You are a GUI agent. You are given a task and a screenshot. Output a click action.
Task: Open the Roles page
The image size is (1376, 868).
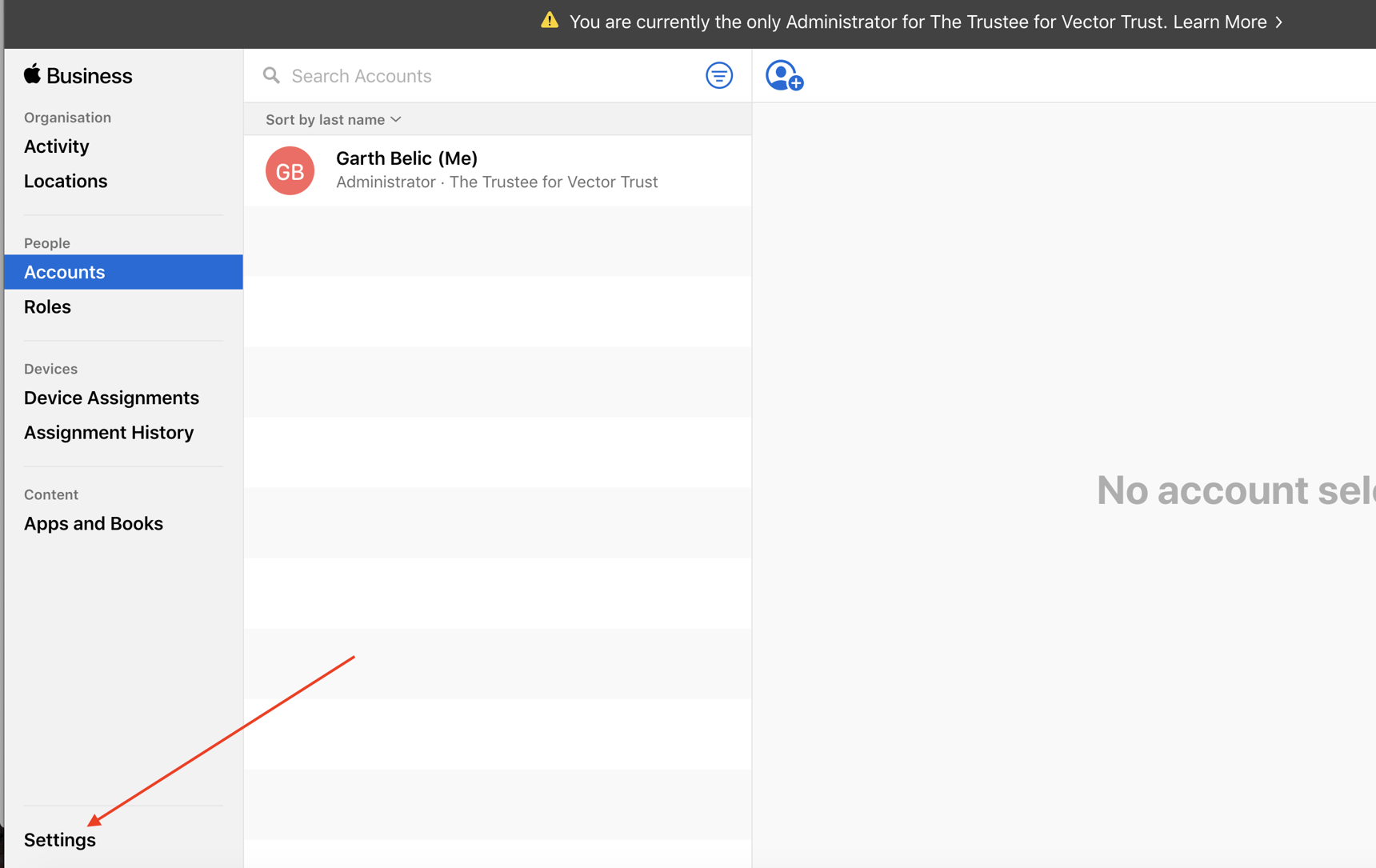coord(47,306)
